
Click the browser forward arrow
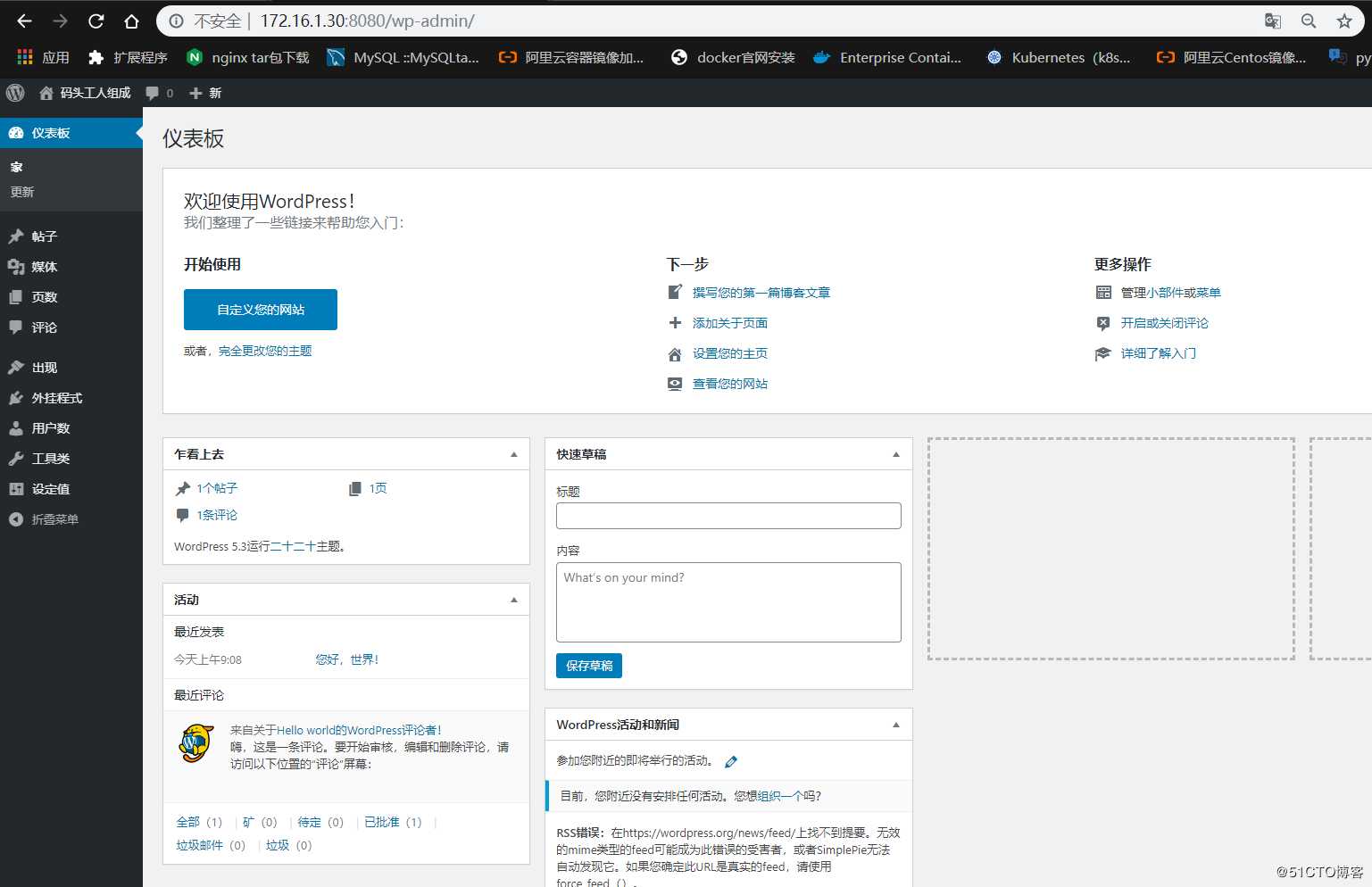pyautogui.click(x=60, y=21)
